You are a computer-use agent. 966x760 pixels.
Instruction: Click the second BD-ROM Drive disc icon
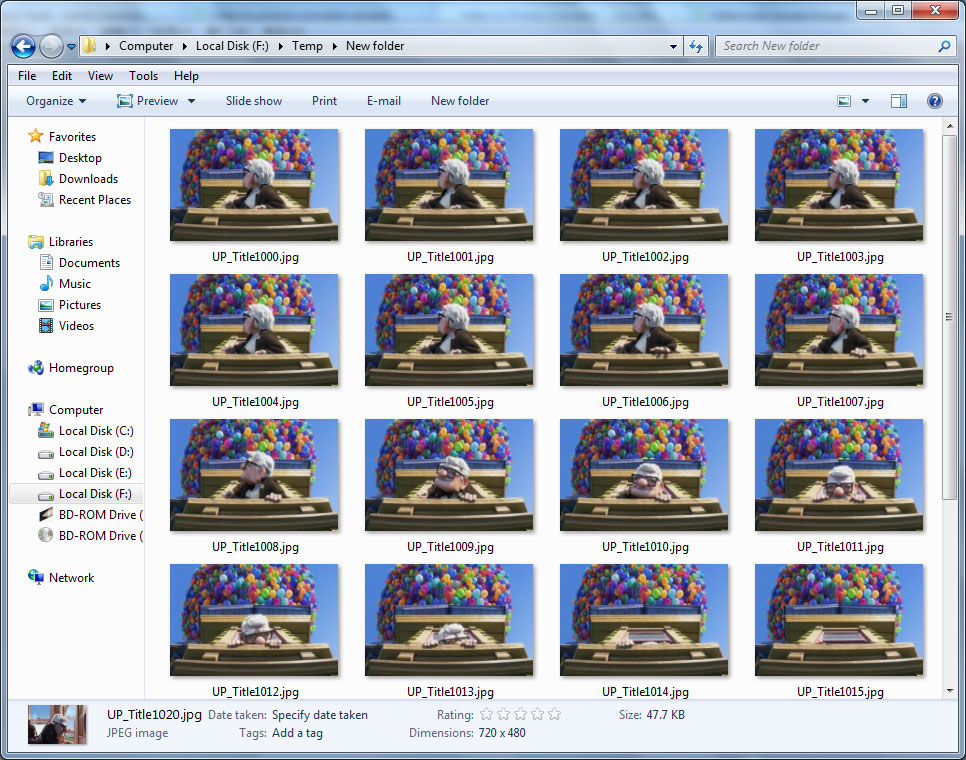46,535
